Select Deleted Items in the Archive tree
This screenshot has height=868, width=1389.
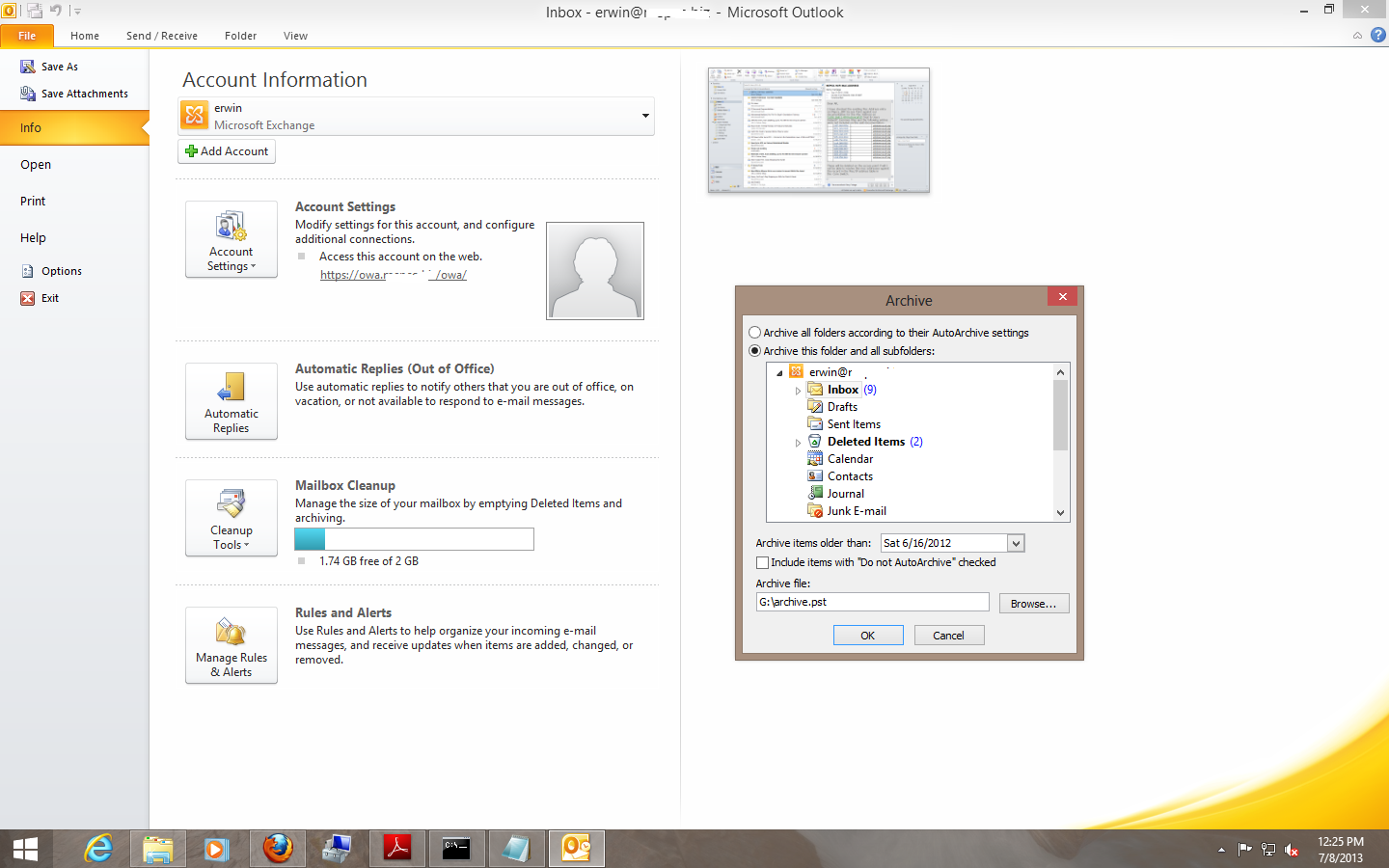point(865,442)
